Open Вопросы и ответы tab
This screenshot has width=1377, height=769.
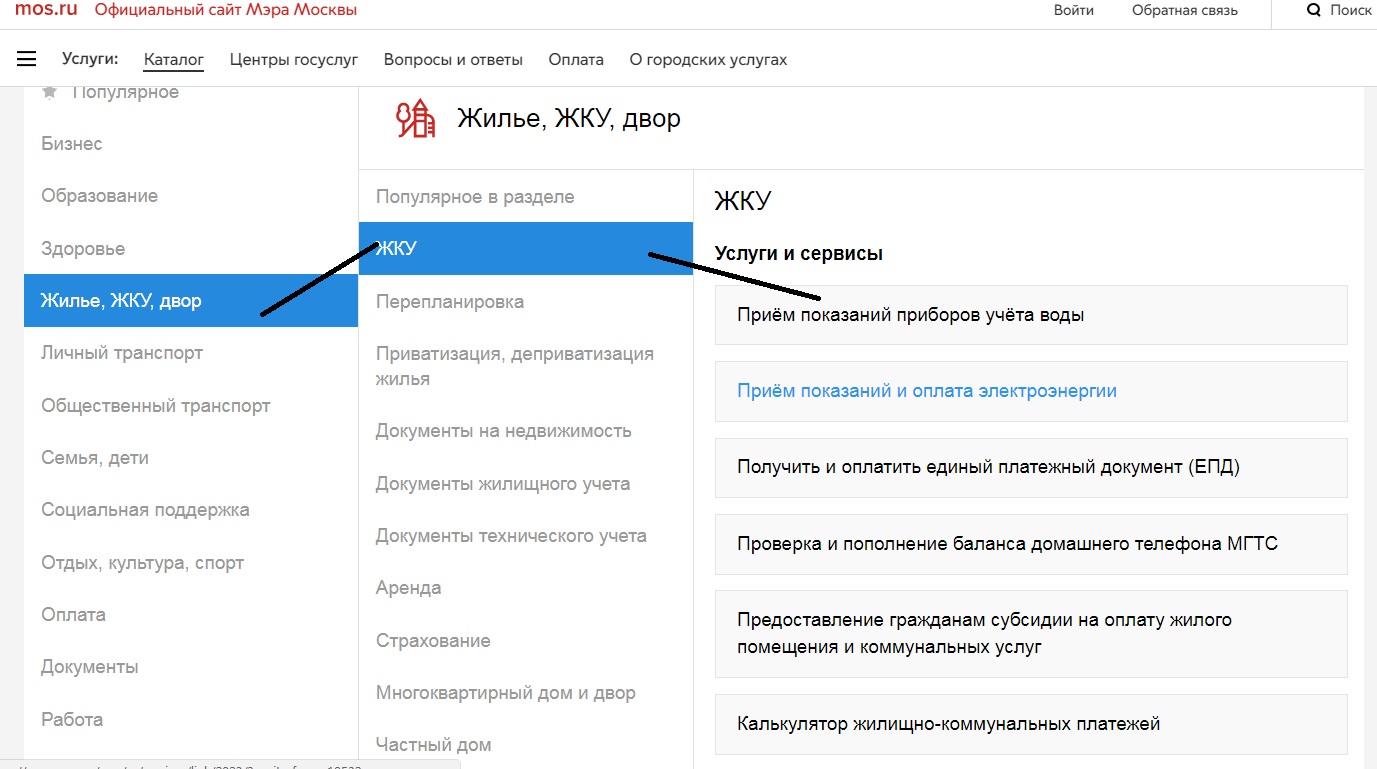[x=453, y=59]
